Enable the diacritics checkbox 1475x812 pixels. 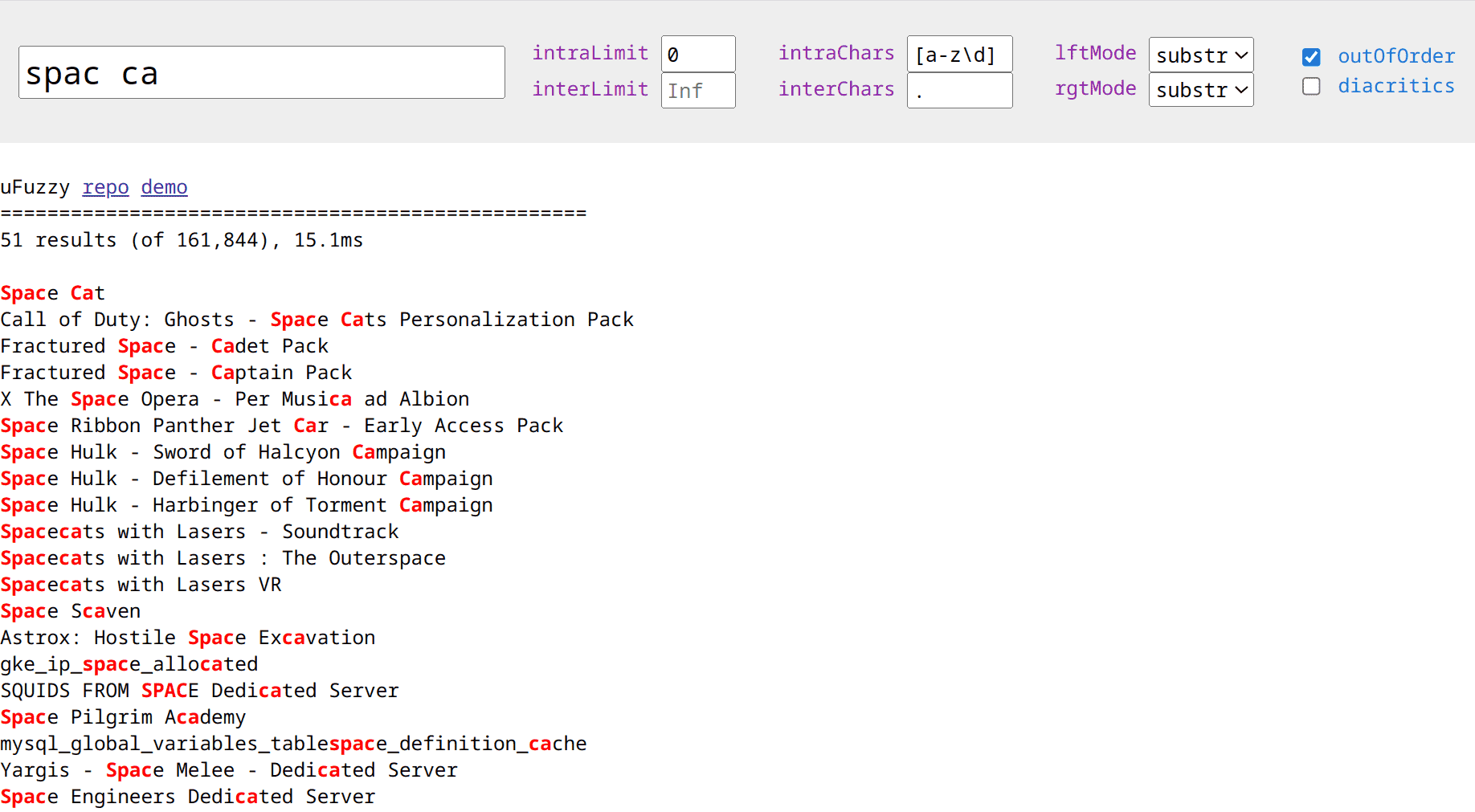coord(1311,86)
